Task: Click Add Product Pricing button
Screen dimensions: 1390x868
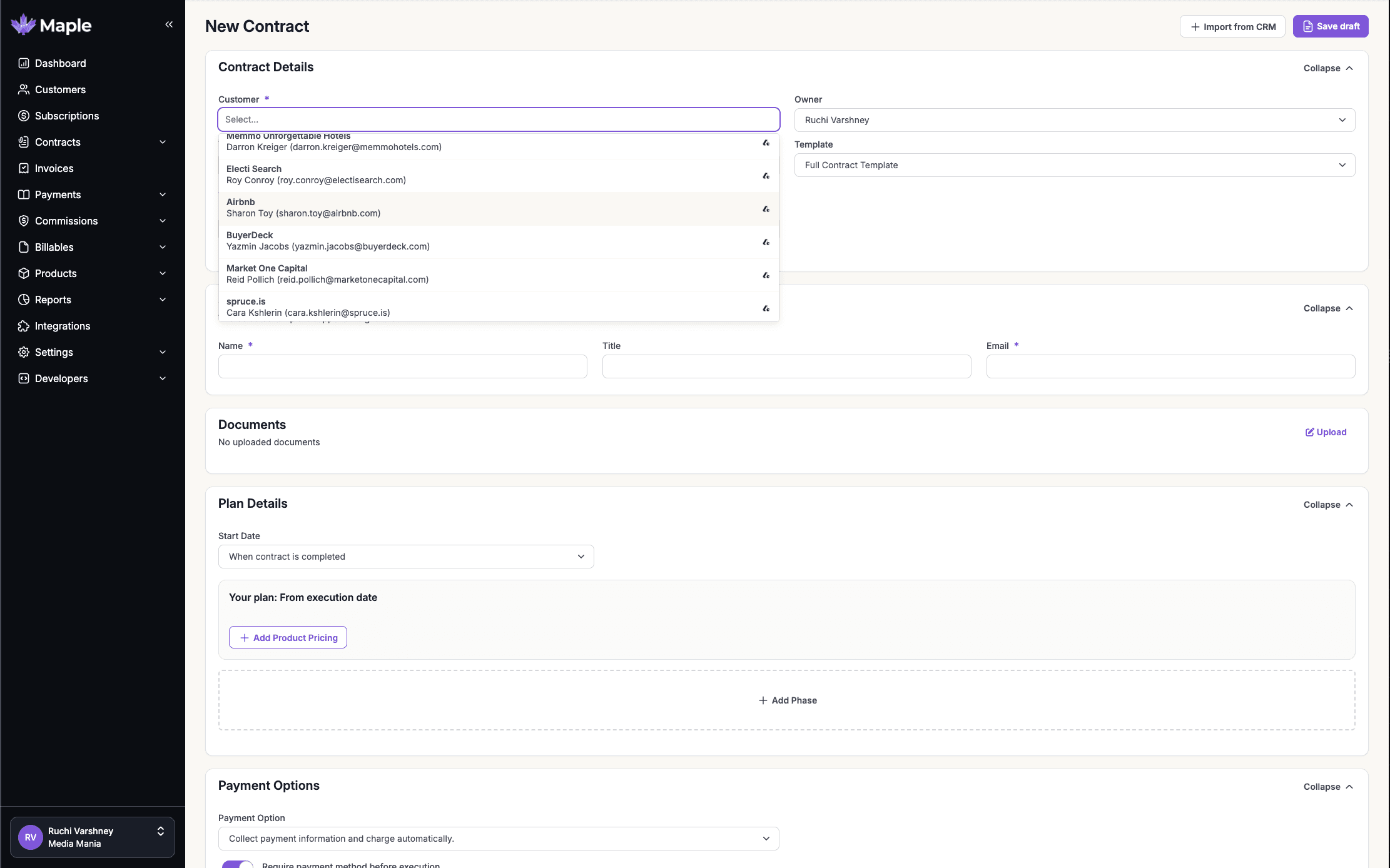Action: (288, 637)
